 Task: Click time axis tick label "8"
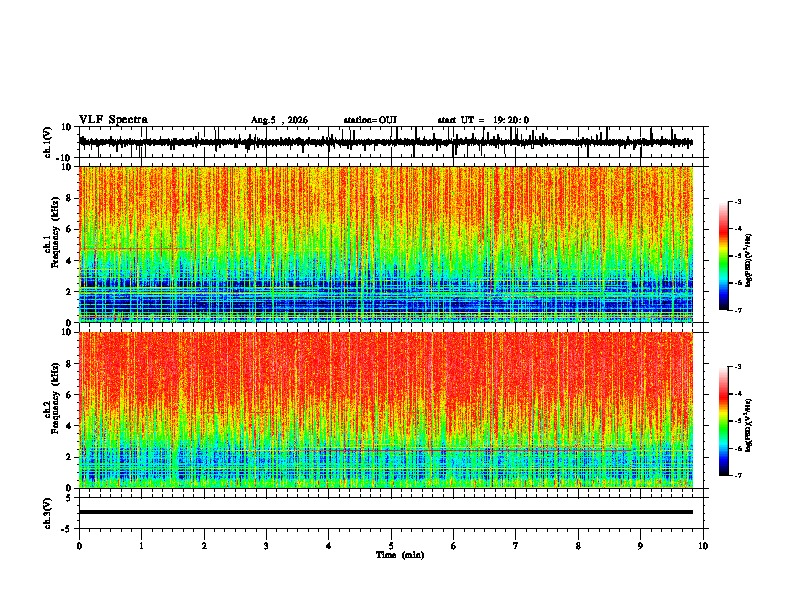click(578, 546)
